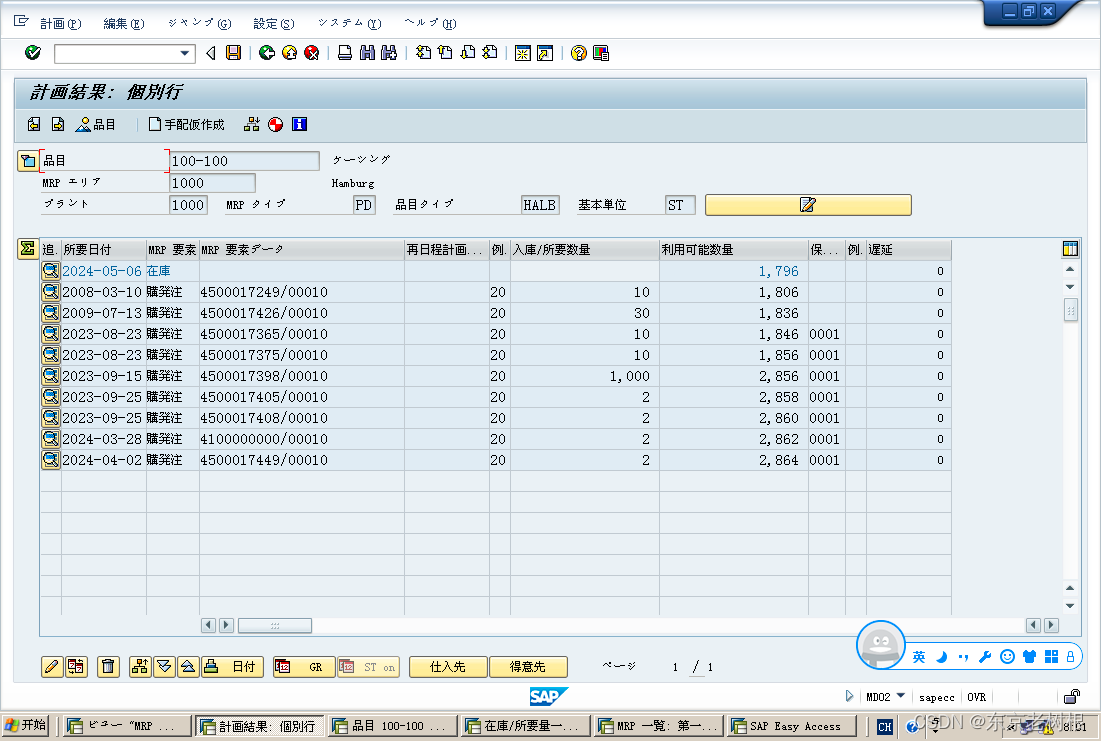Image resolution: width=1101 pixels, height=741 pixels.
Task: Click the double-down triangle expand button
Action: [164, 667]
